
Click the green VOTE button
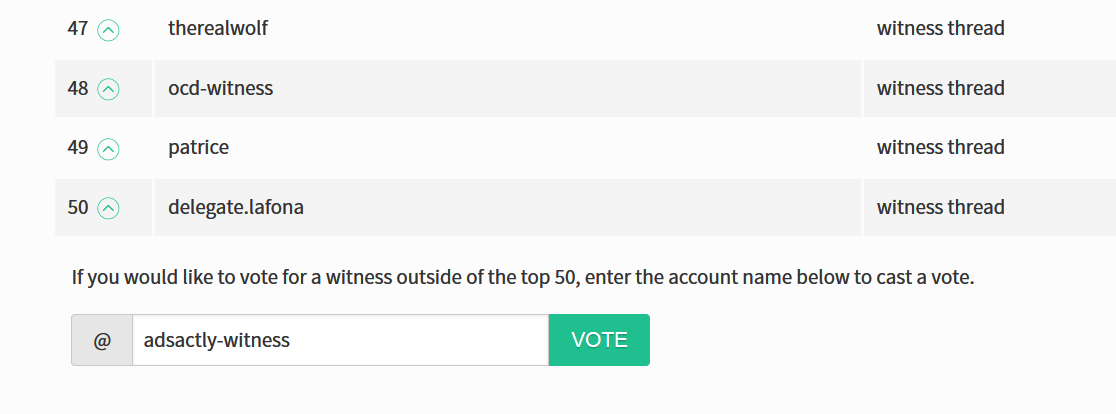pos(599,340)
